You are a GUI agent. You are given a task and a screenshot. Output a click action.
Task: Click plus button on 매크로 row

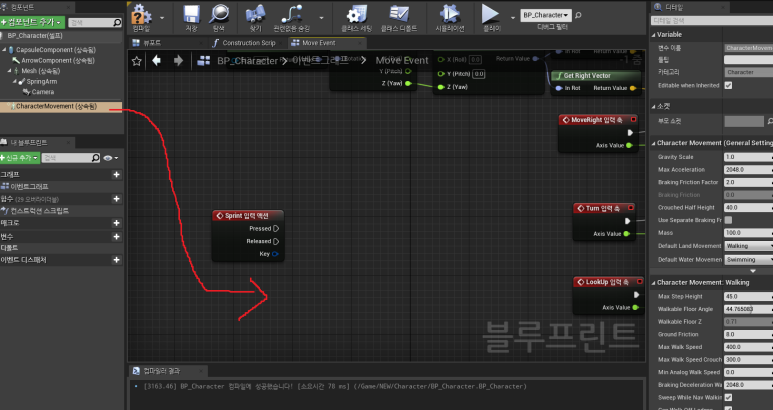coord(116,223)
